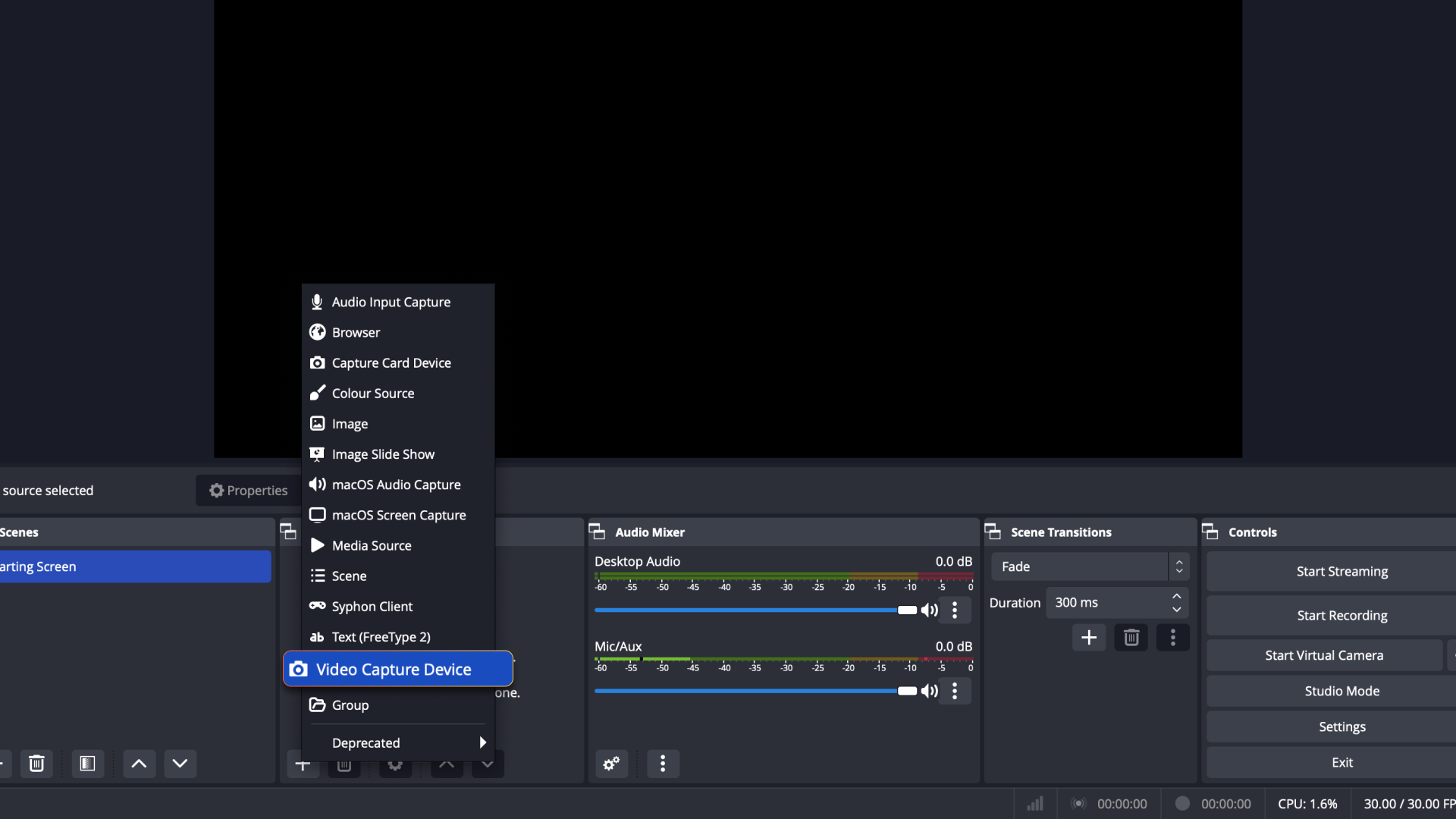
Task: Select Video Capture Device from the menu
Action: 393,669
